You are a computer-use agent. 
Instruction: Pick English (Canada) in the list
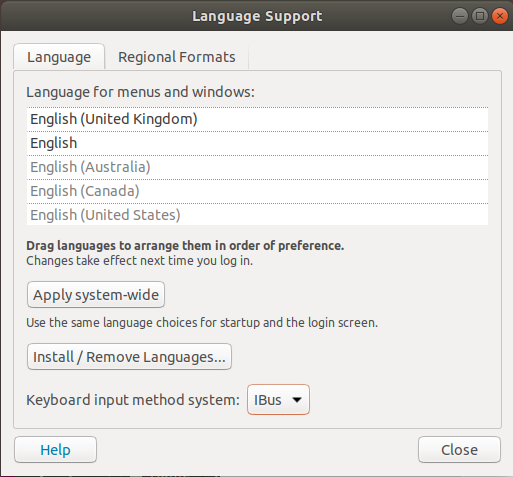click(257, 191)
